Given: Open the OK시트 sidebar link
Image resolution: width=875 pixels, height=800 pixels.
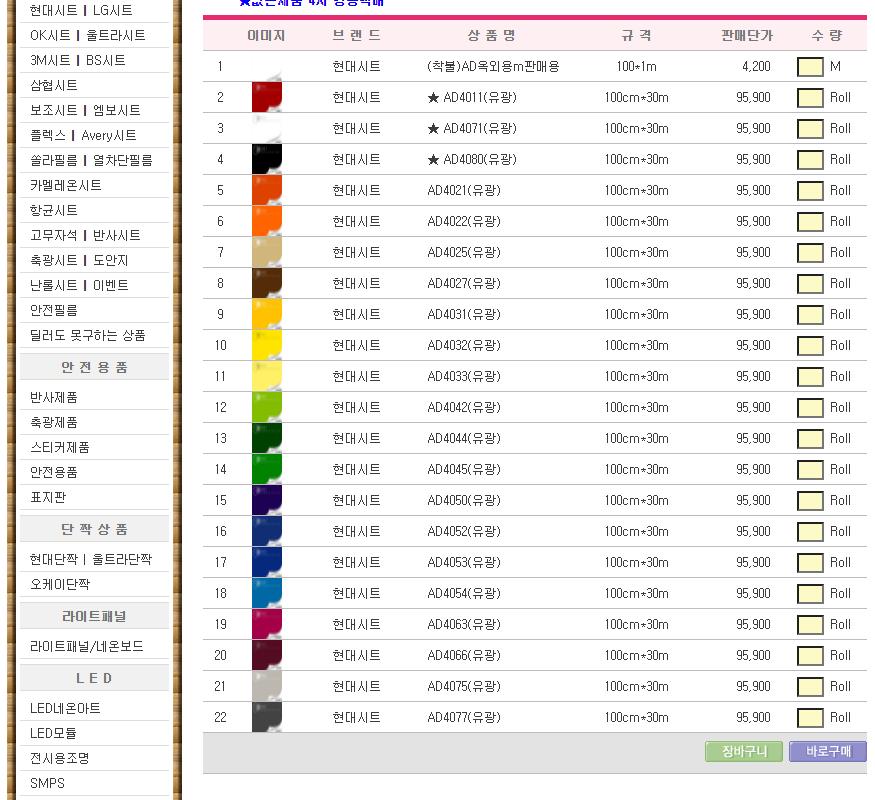Looking at the screenshot, I should (x=50, y=35).
